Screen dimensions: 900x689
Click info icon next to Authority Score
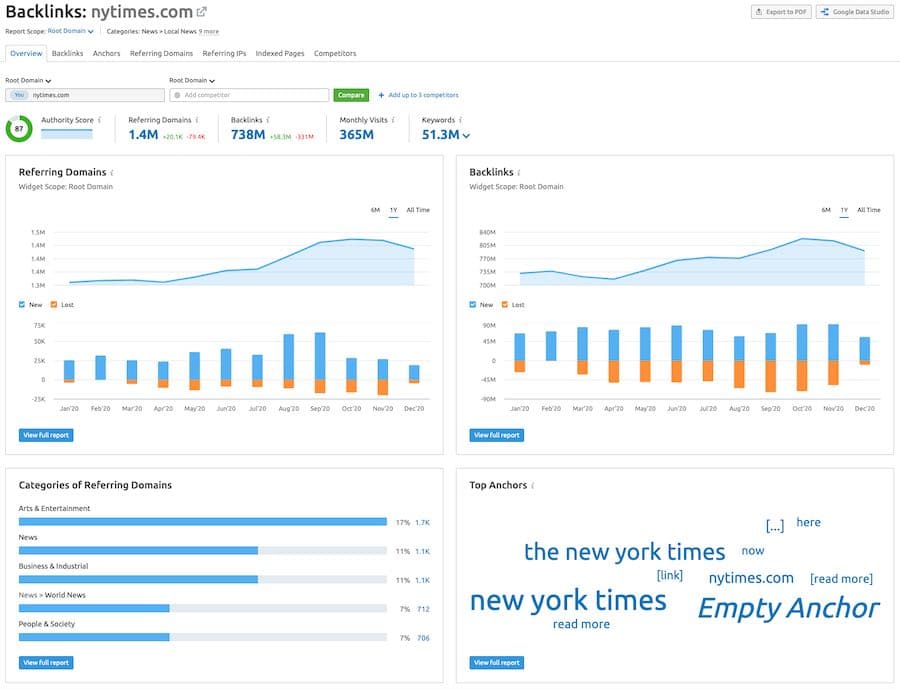click(x=99, y=120)
